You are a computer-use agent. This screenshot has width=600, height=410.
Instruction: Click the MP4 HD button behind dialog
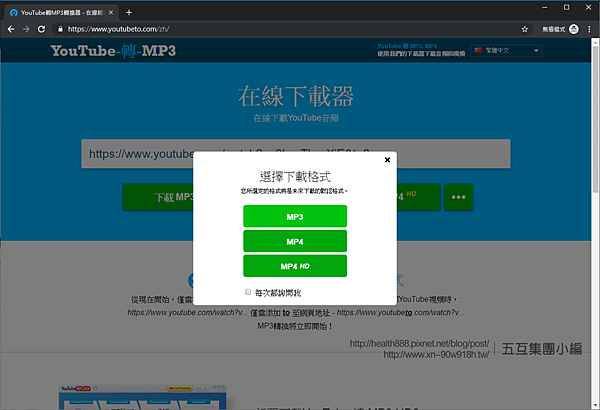coord(419,197)
